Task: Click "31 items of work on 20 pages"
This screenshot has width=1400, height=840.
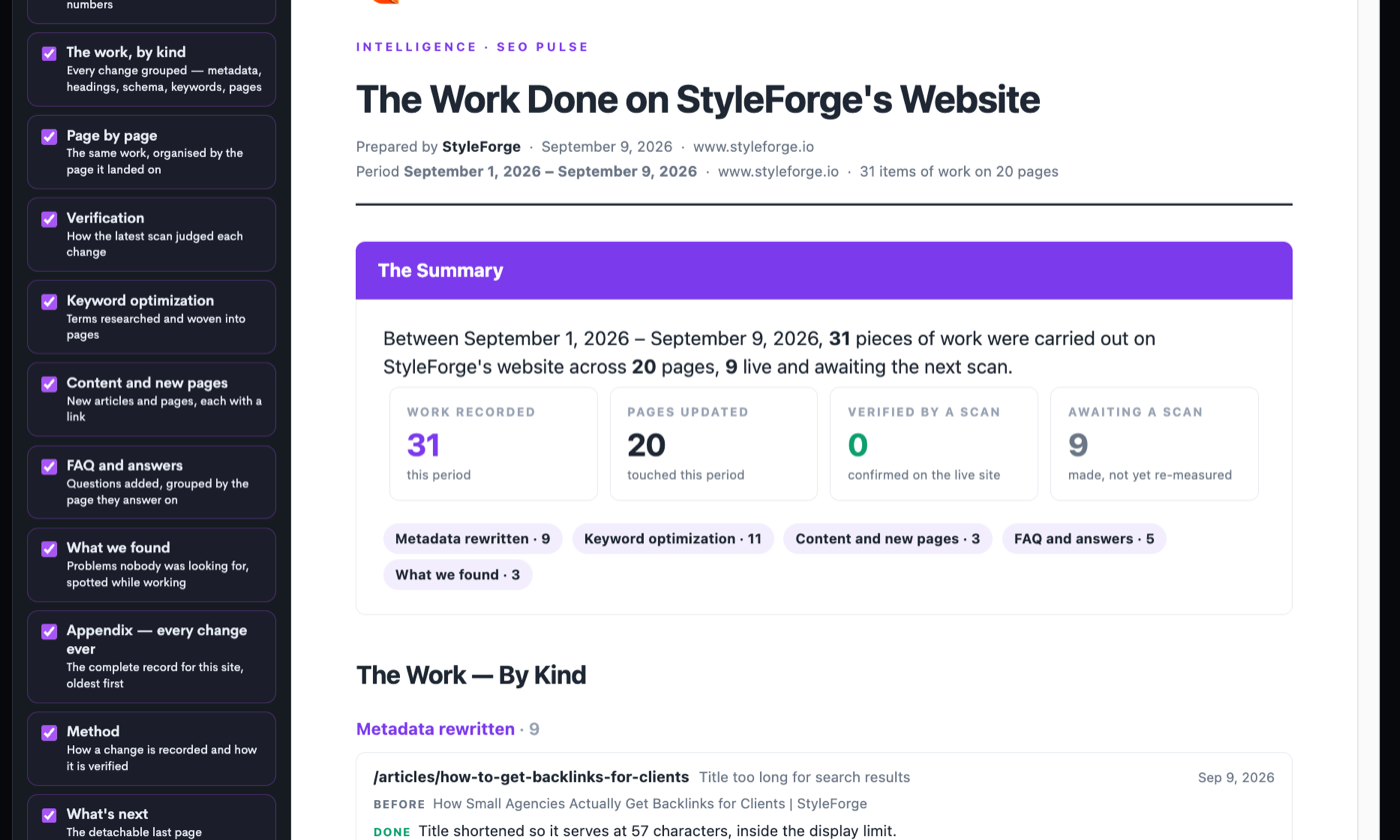Action: (x=959, y=172)
